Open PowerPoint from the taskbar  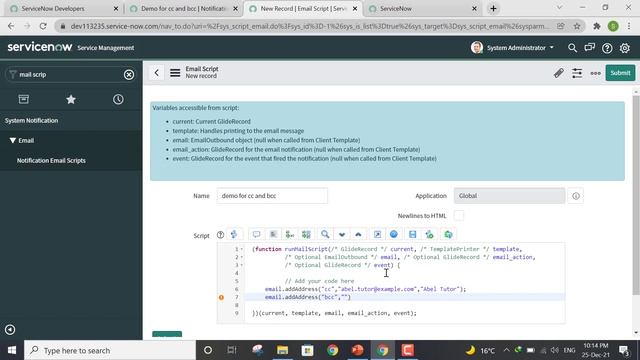tap(357, 350)
